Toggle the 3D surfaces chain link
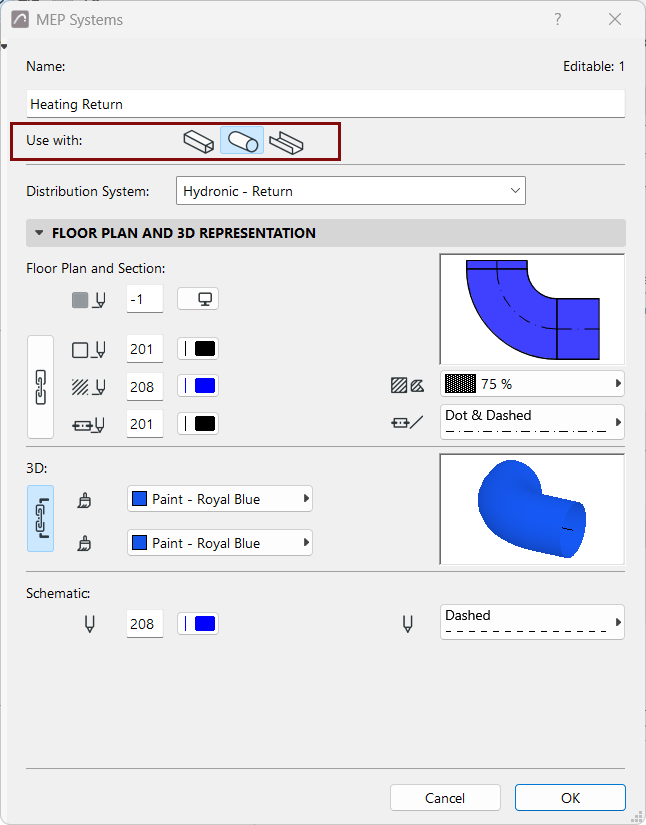The height and width of the screenshot is (825, 646). click(41, 518)
